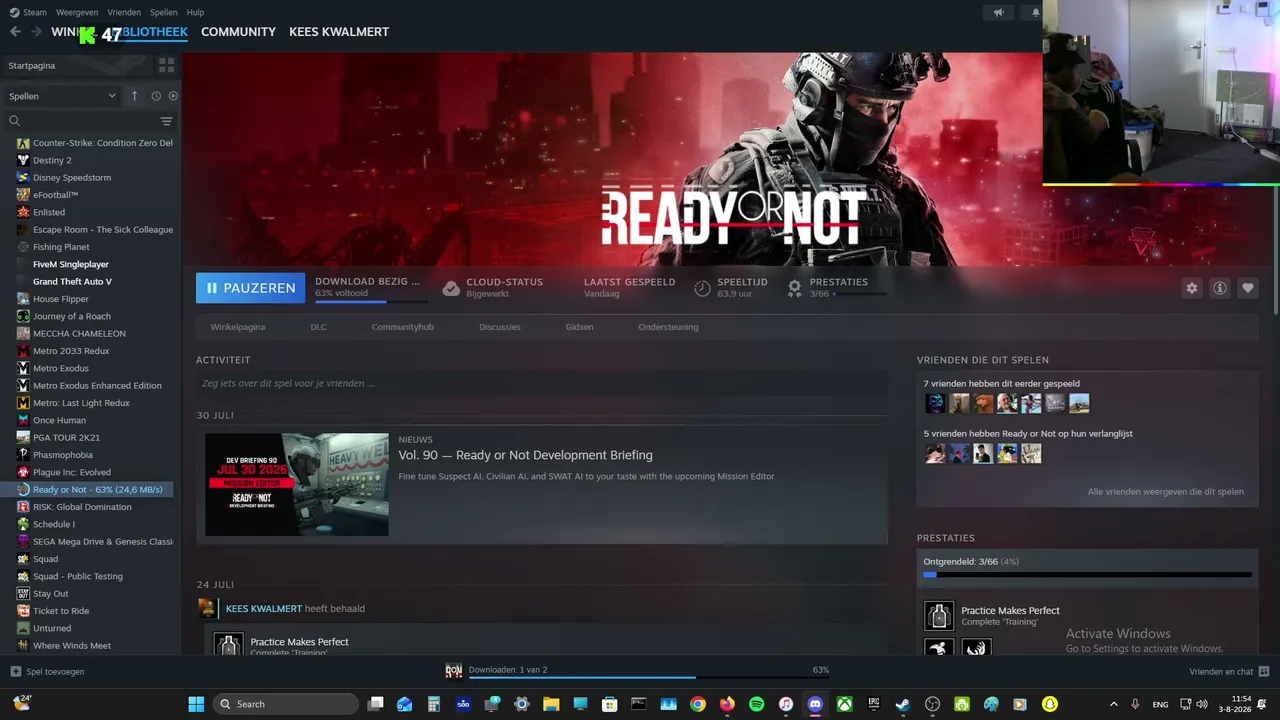This screenshot has height=720, width=1280.
Task: Open the Weergeven menu
Action: [x=77, y=13]
